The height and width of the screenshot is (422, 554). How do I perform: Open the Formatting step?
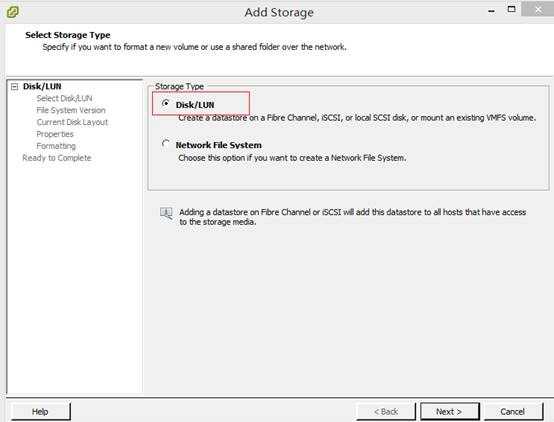pos(56,146)
